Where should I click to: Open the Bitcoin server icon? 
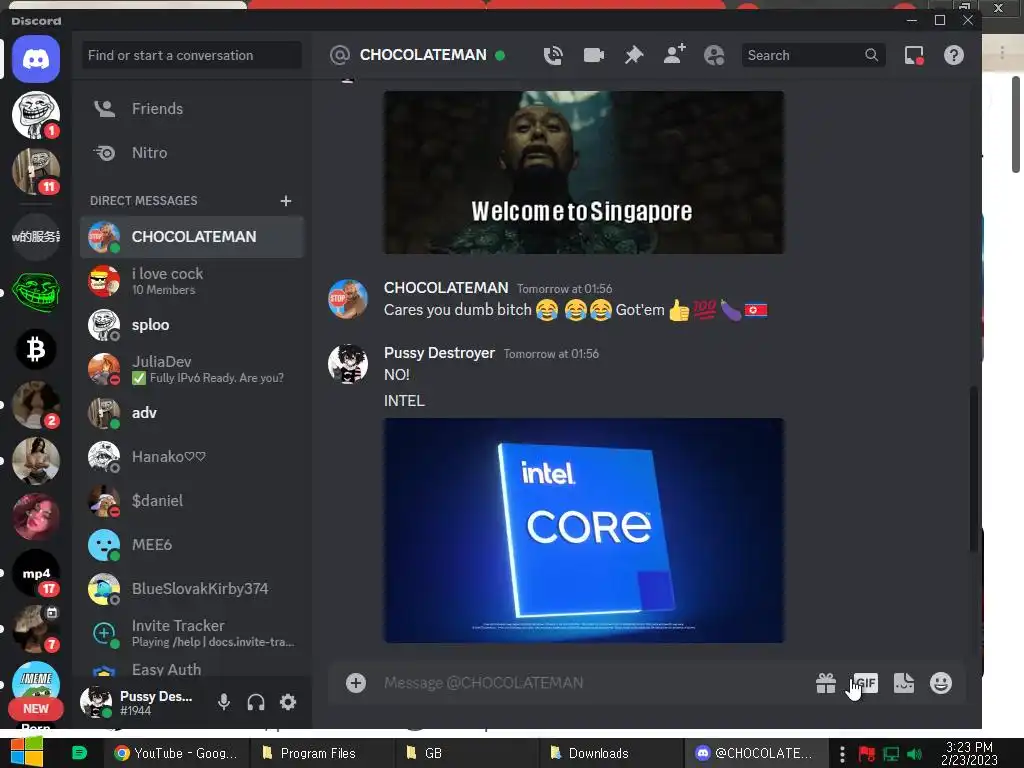(36, 349)
